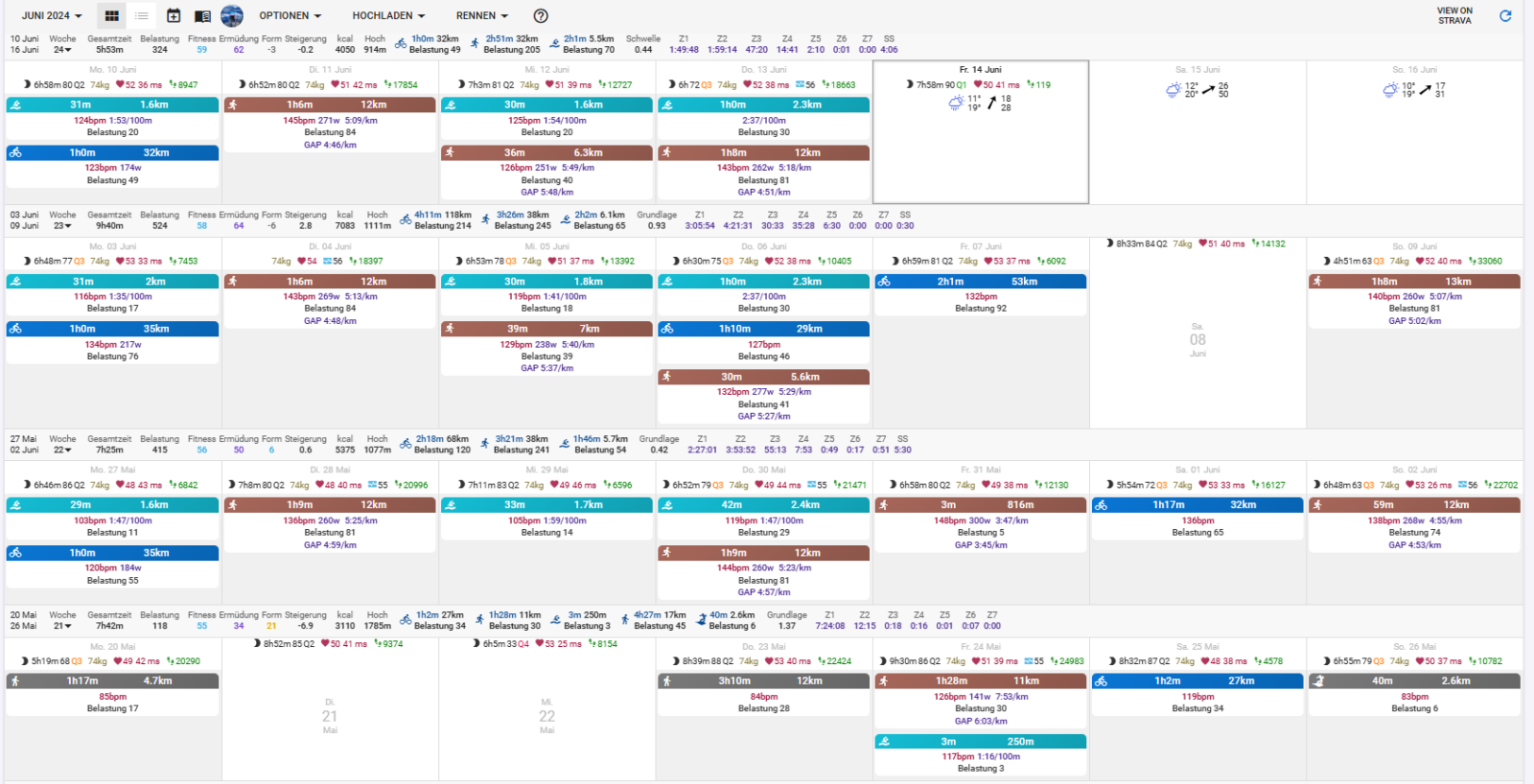Click the athlete profile avatar
This screenshot has width=1534, height=784.
coord(231,15)
